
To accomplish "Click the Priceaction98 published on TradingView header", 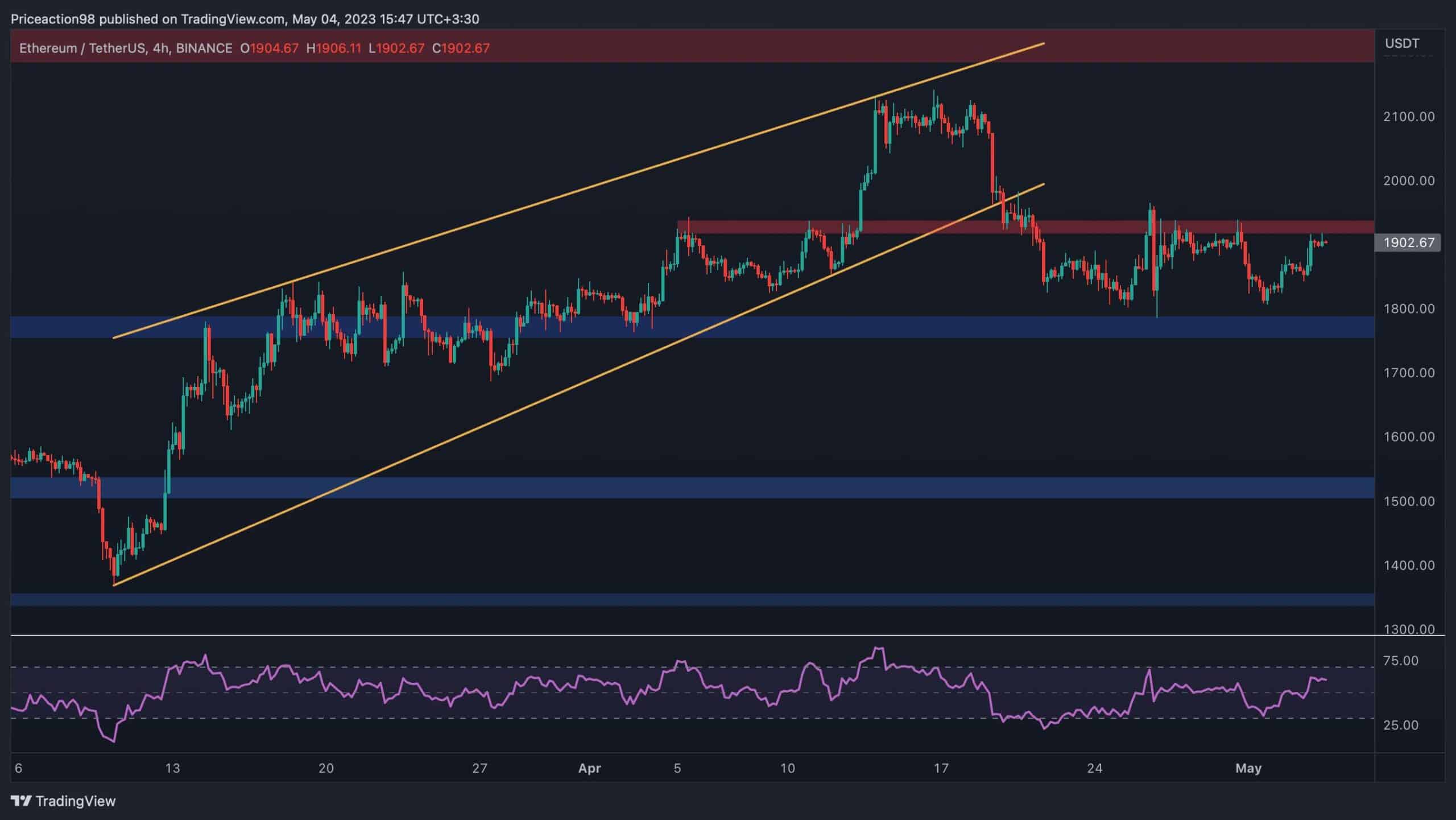I will pyautogui.click(x=245, y=19).
